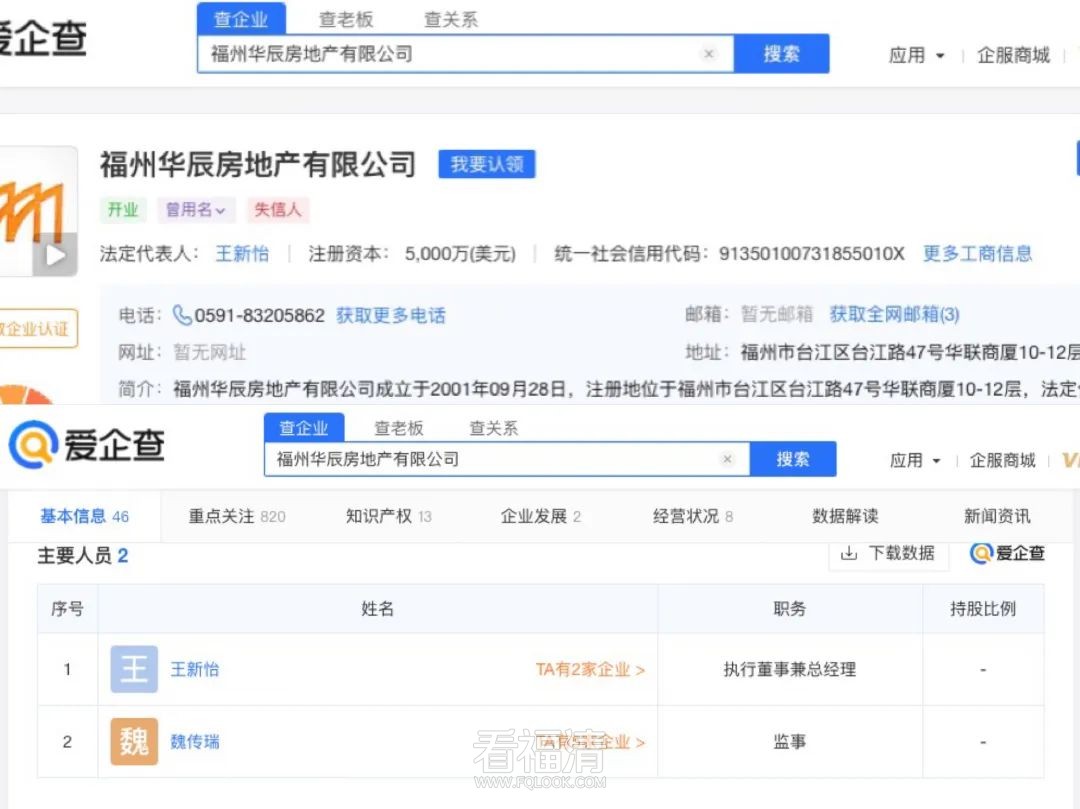Open the 应用 dropdown in top header
Viewport: 1080px width, 809px height.
pos(916,55)
